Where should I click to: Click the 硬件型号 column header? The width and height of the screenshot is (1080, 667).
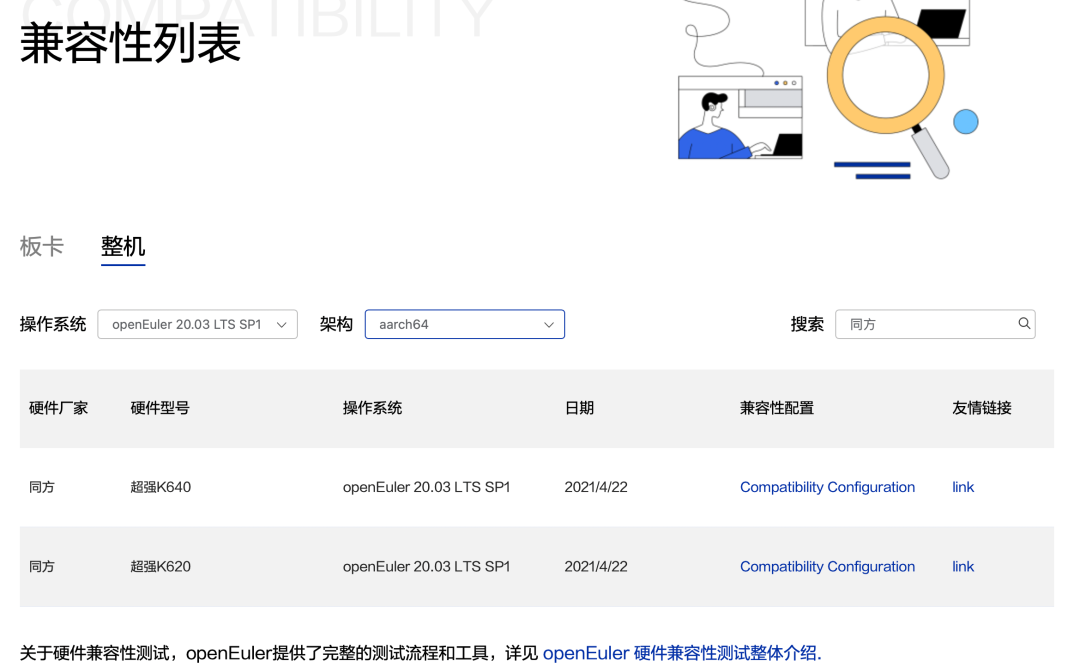(160, 408)
